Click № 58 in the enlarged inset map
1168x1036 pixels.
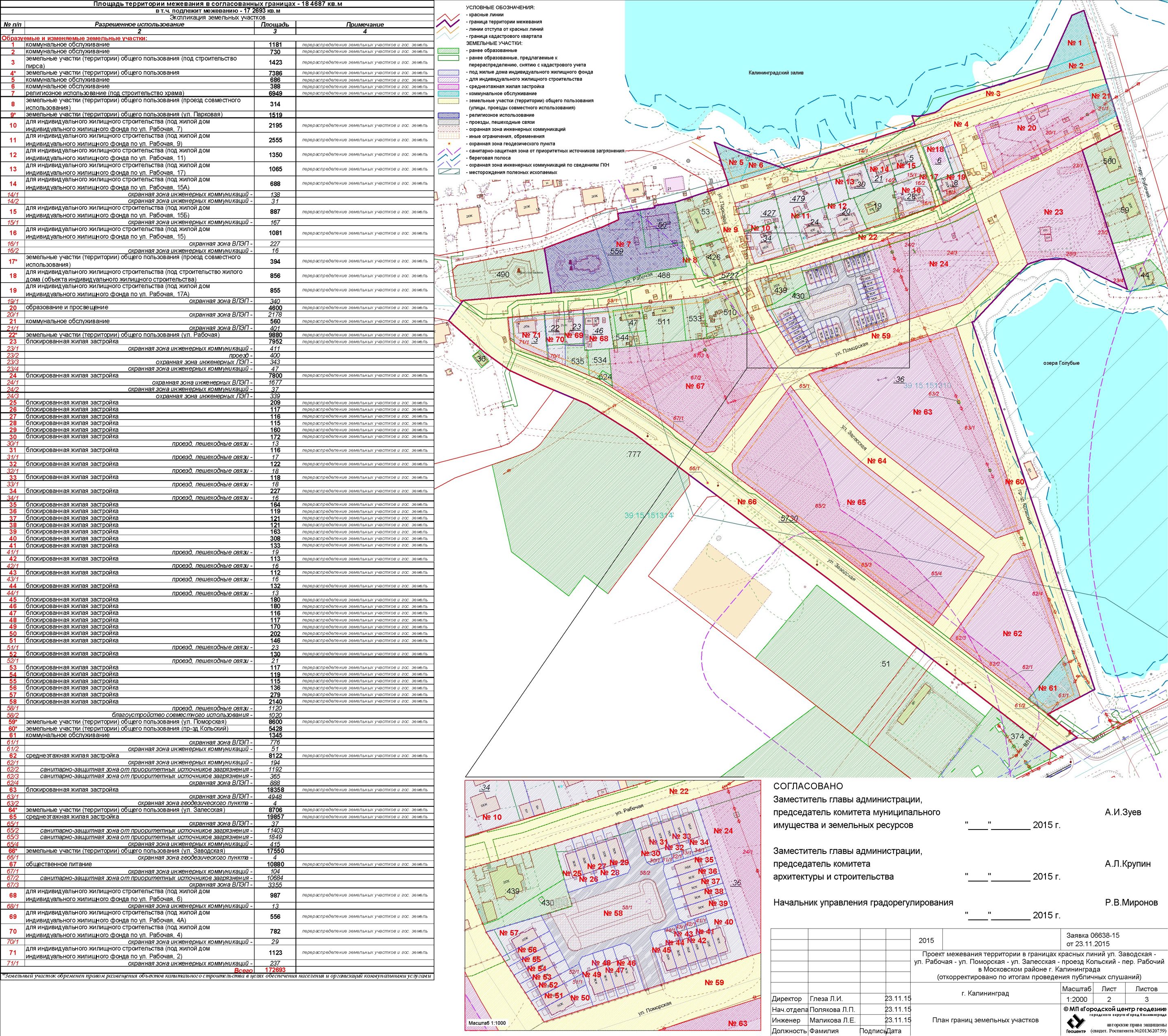[613, 913]
